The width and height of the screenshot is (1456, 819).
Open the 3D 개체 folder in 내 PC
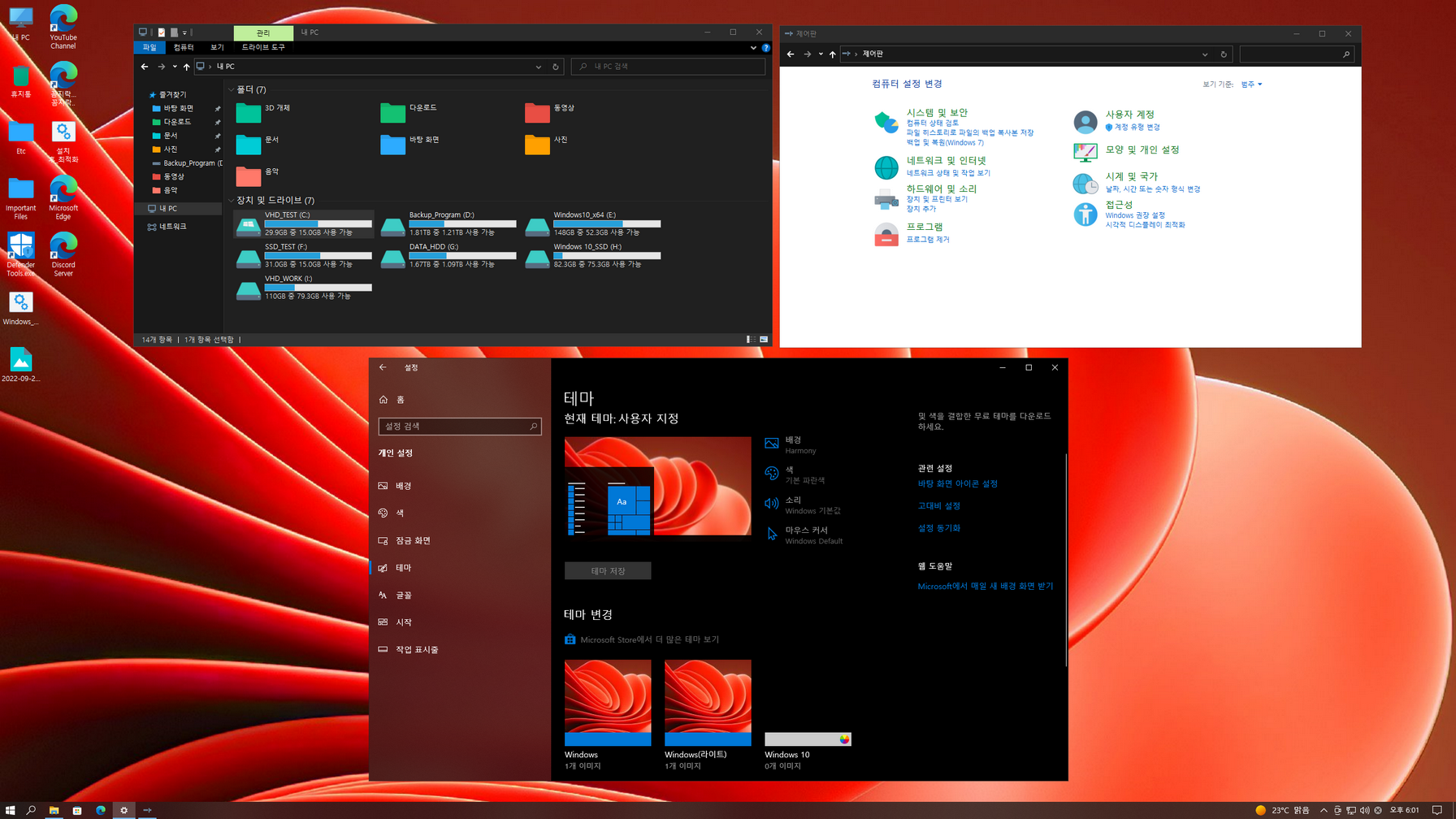click(263, 112)
